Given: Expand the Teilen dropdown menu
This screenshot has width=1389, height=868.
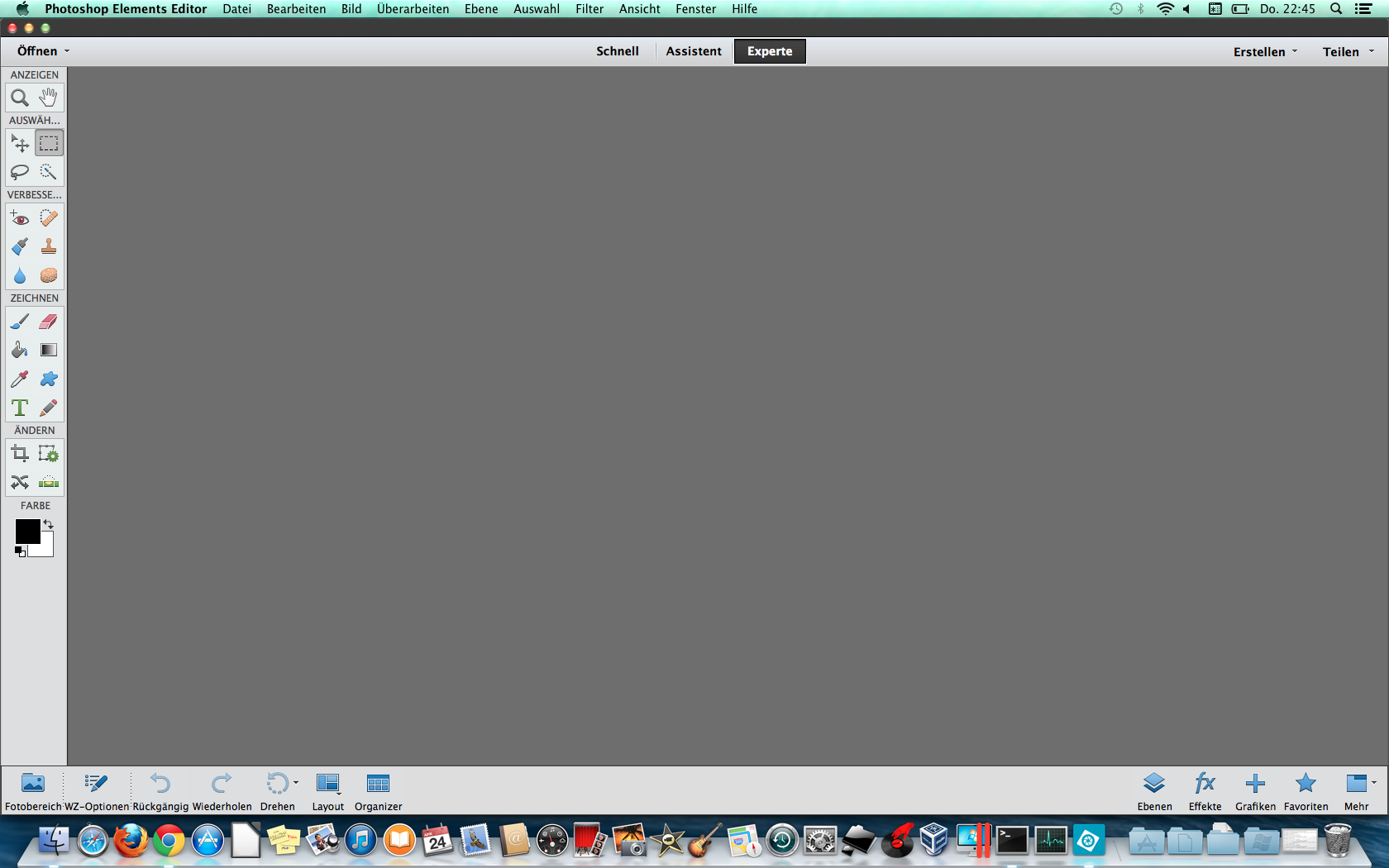Looking at the screenshot, I should coord(1347,52).
